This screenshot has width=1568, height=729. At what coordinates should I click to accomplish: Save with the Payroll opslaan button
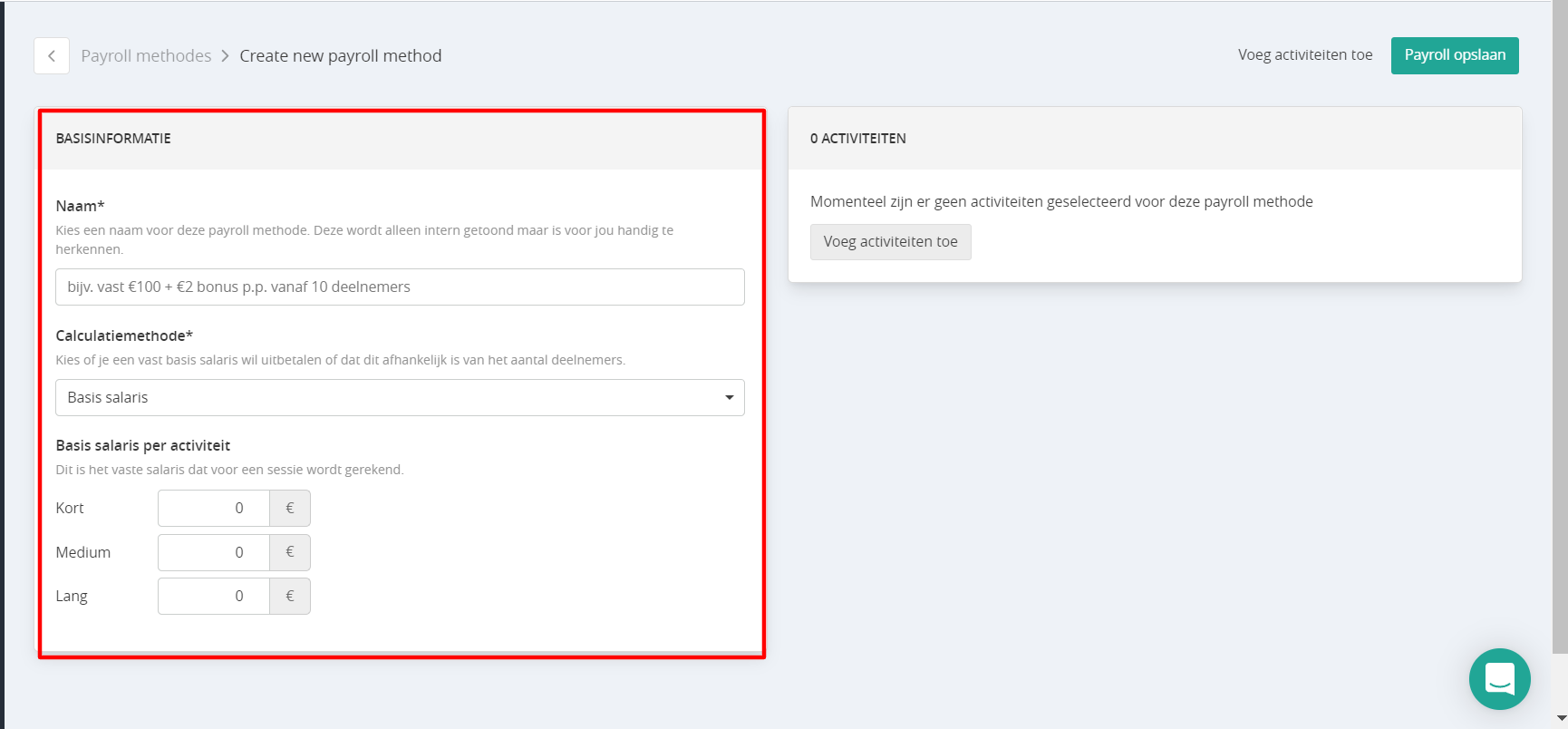[1455, 55]
